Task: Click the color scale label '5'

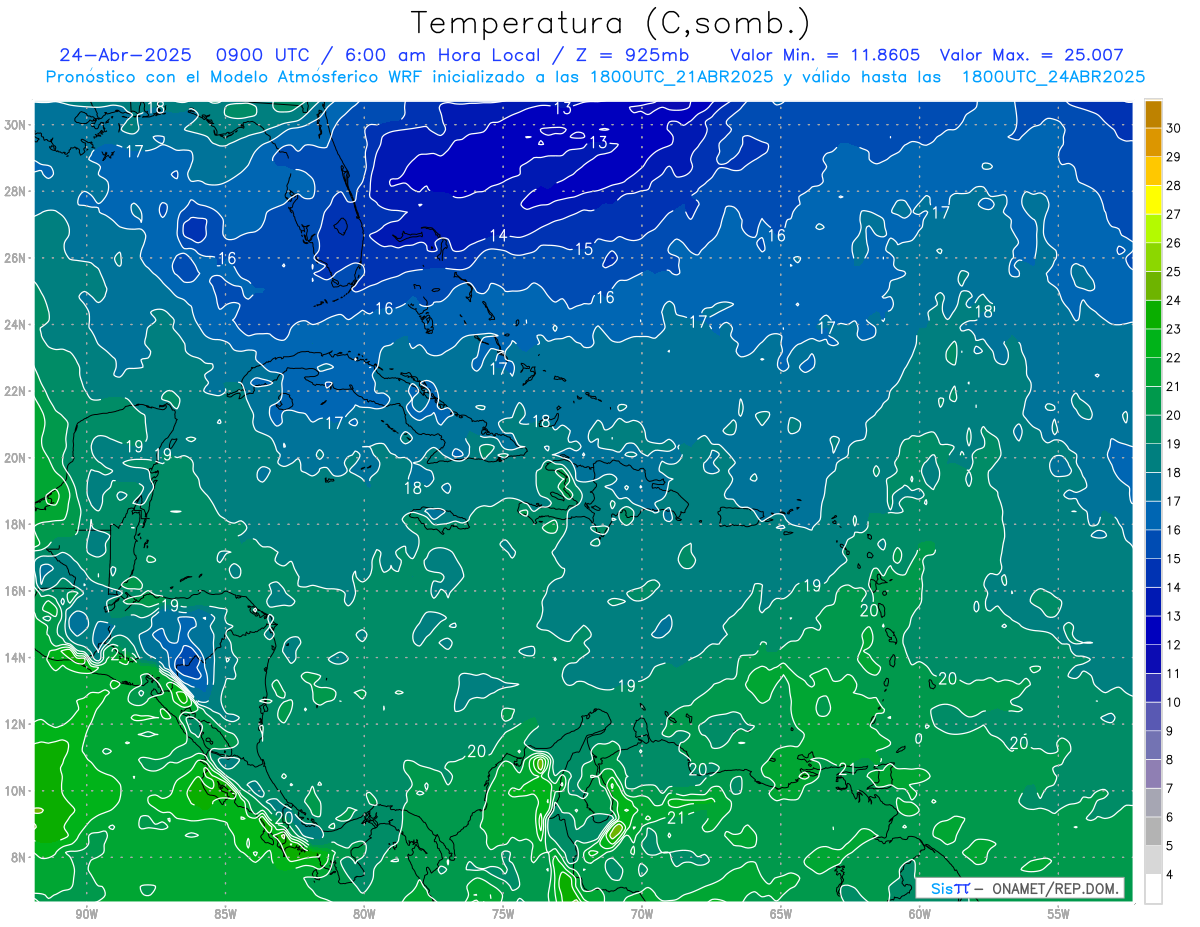Action: tap(1170, 846)
